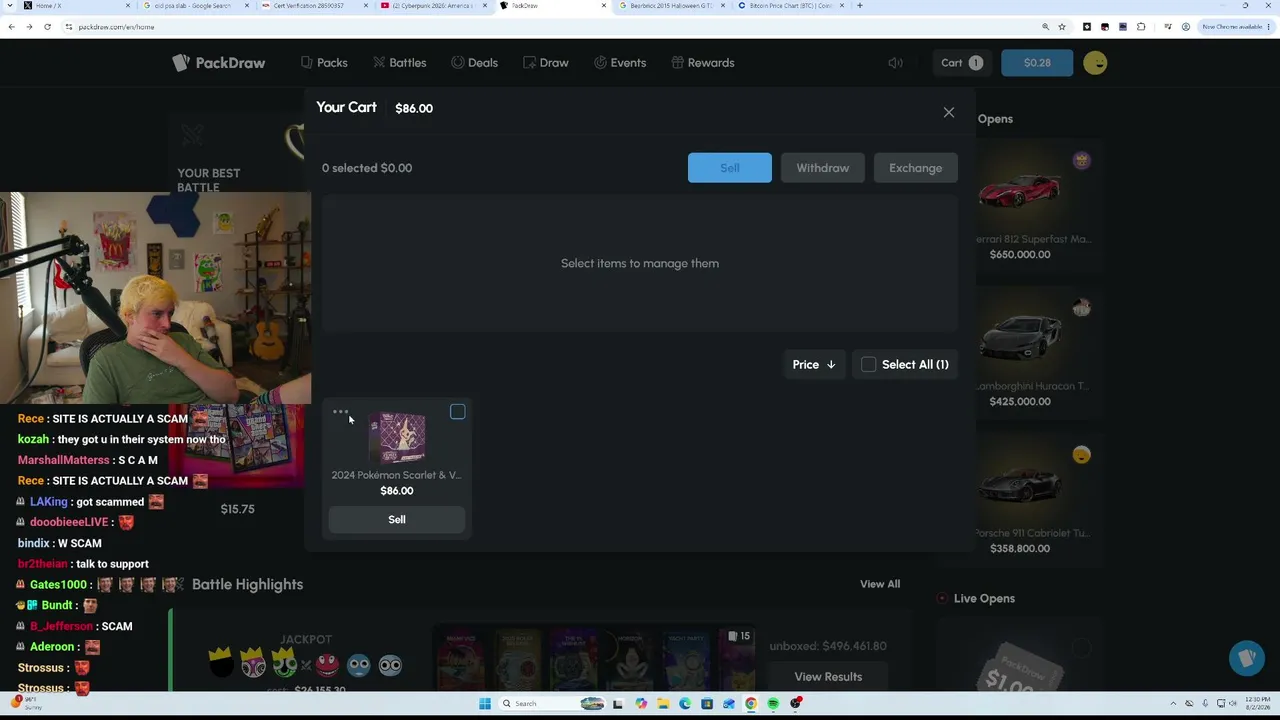1280x720 pixels.
Task: Check the Select All (1) checkbox
Action: [869, 365]
